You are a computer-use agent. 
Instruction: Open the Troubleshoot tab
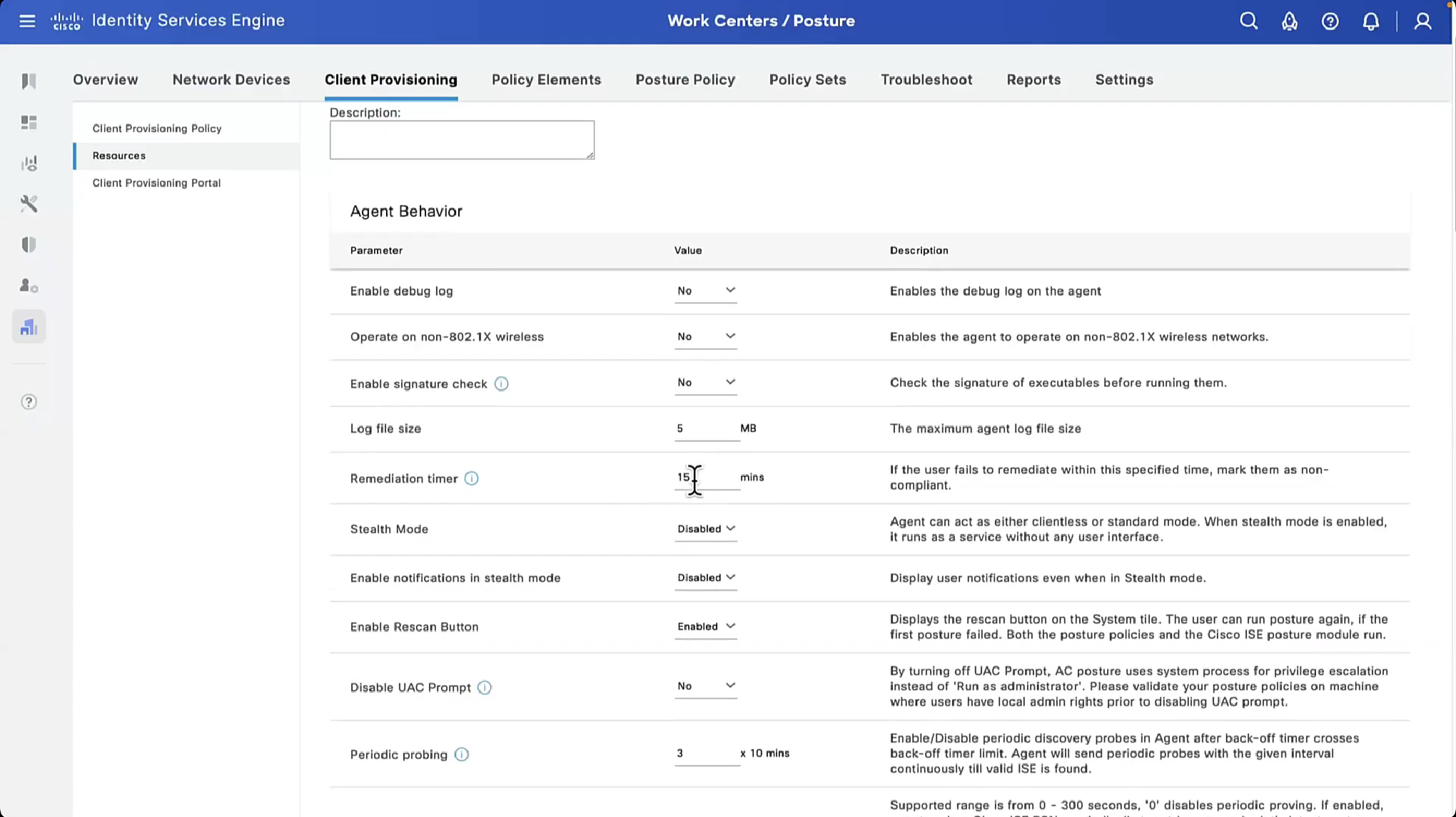click(926, 79)
